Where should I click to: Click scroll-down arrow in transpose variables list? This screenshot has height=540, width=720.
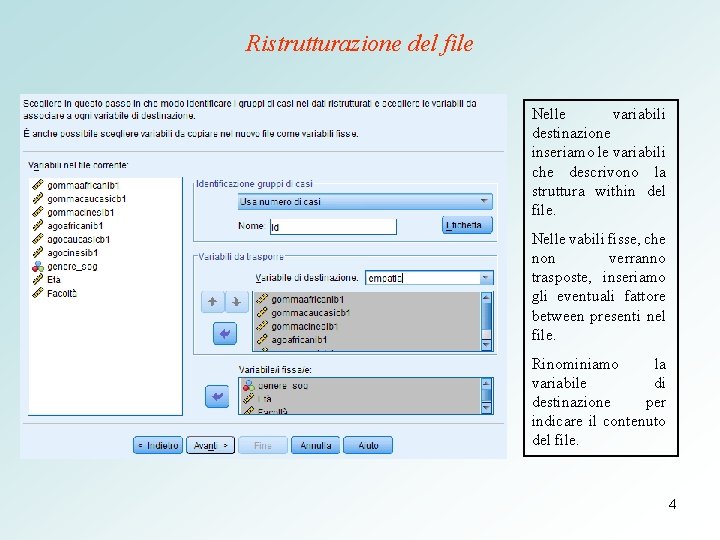486,345
